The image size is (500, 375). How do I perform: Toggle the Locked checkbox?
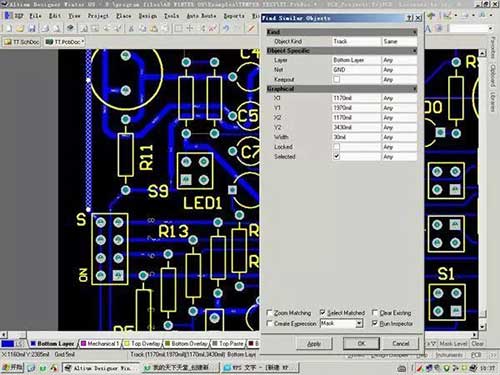[x=337, y=147]
